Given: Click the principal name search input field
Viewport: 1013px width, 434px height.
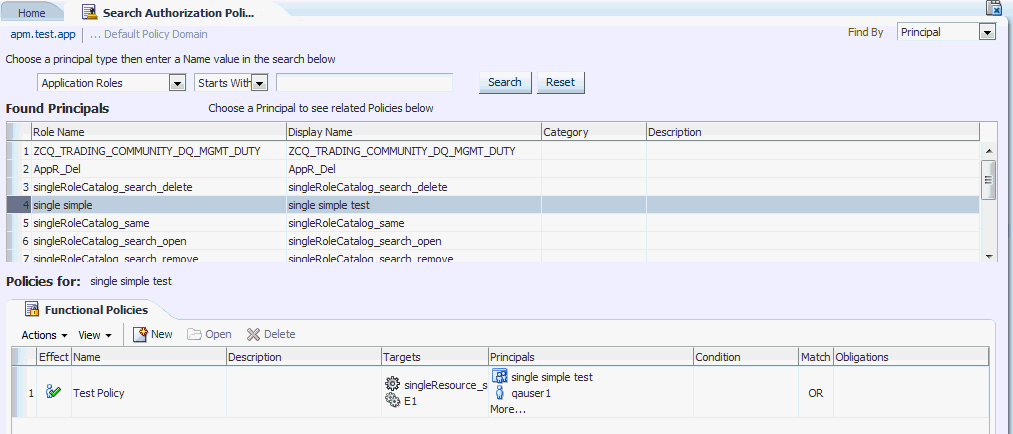Looking at the screenshot, I should (x=364, y=83).
